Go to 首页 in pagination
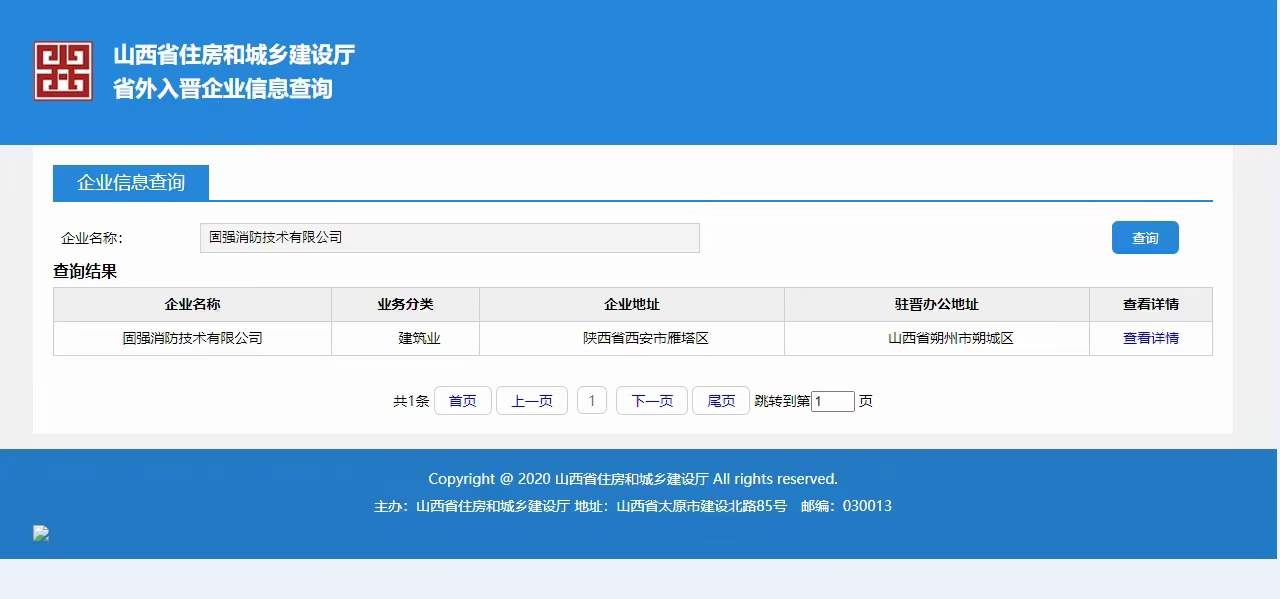This screenshot has height=599, width=1280. [x=462, y=401]
